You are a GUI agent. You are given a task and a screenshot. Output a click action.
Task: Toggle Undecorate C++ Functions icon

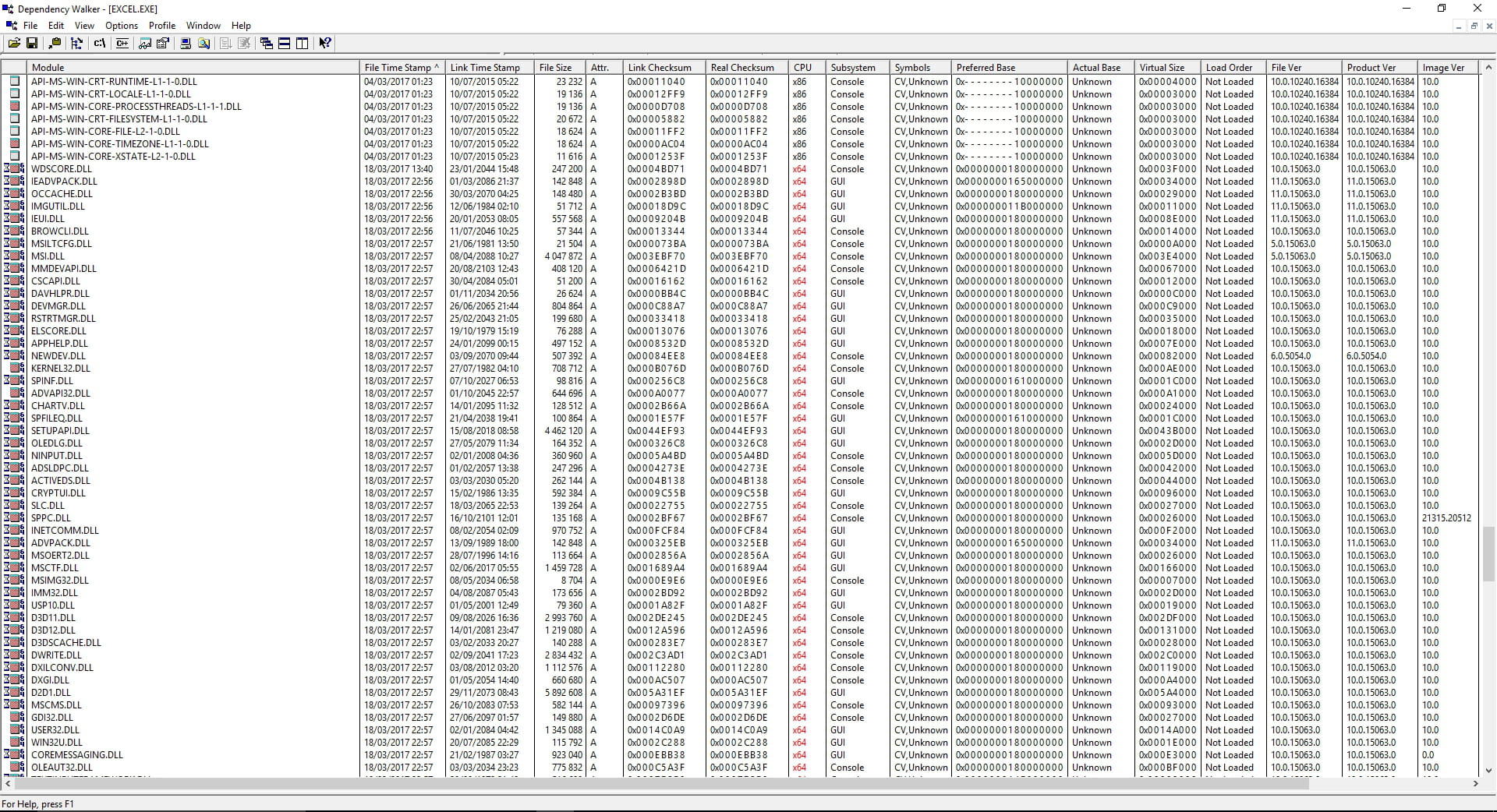122,44
